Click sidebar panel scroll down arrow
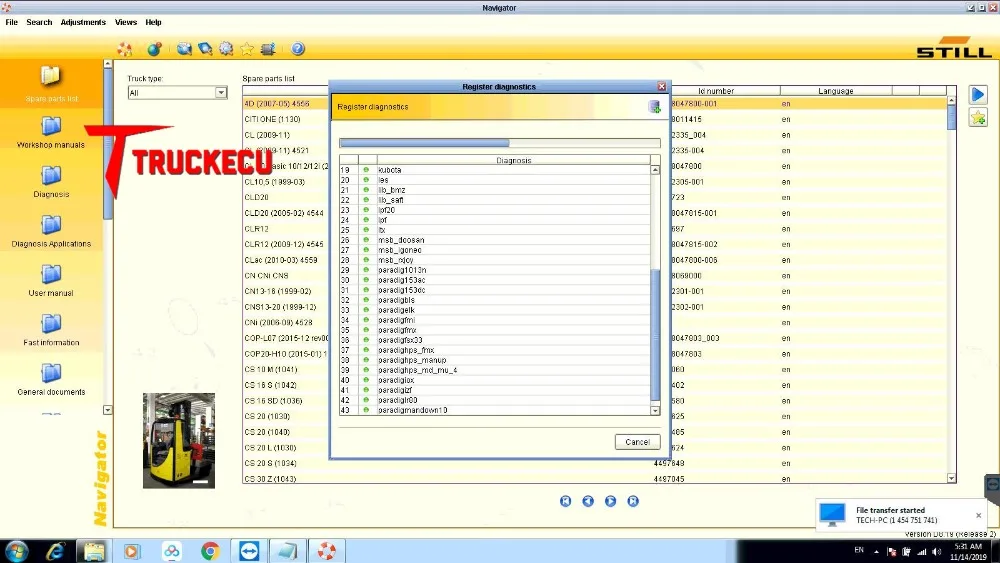This screenshot has width=1000, height=563. (x=107, y=410)
